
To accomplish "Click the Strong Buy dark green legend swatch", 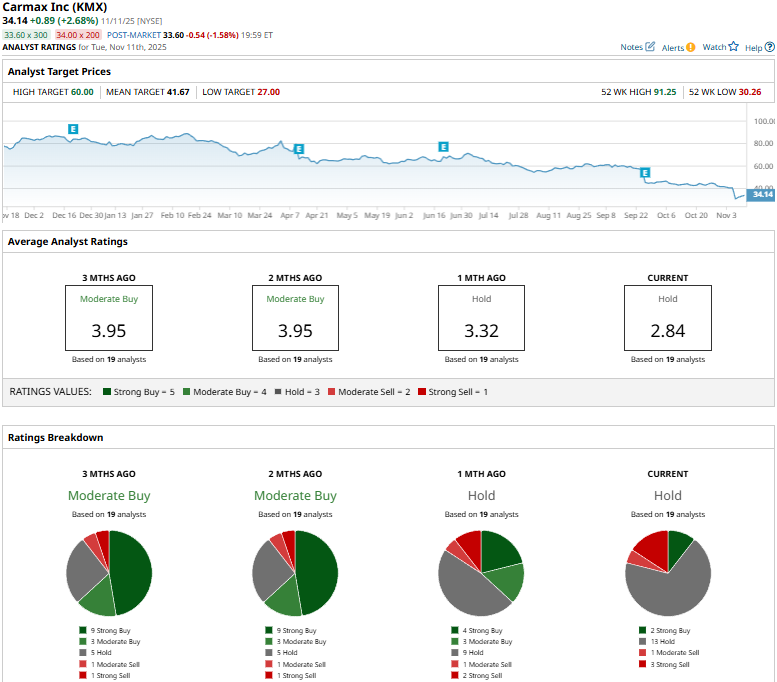I will click(107, 392).
